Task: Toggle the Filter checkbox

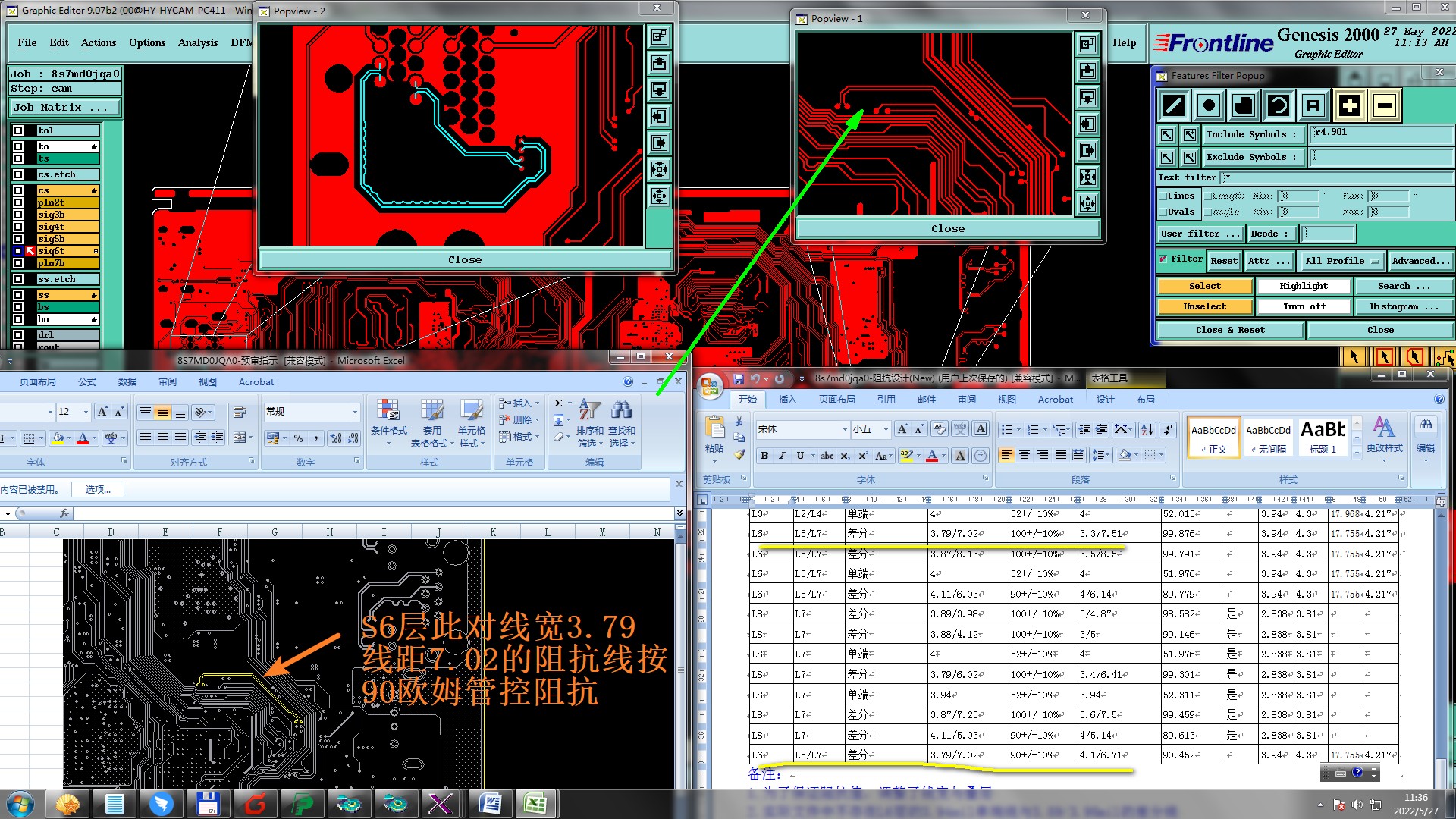Action: pyautogui.click(x=1163, y=259)
